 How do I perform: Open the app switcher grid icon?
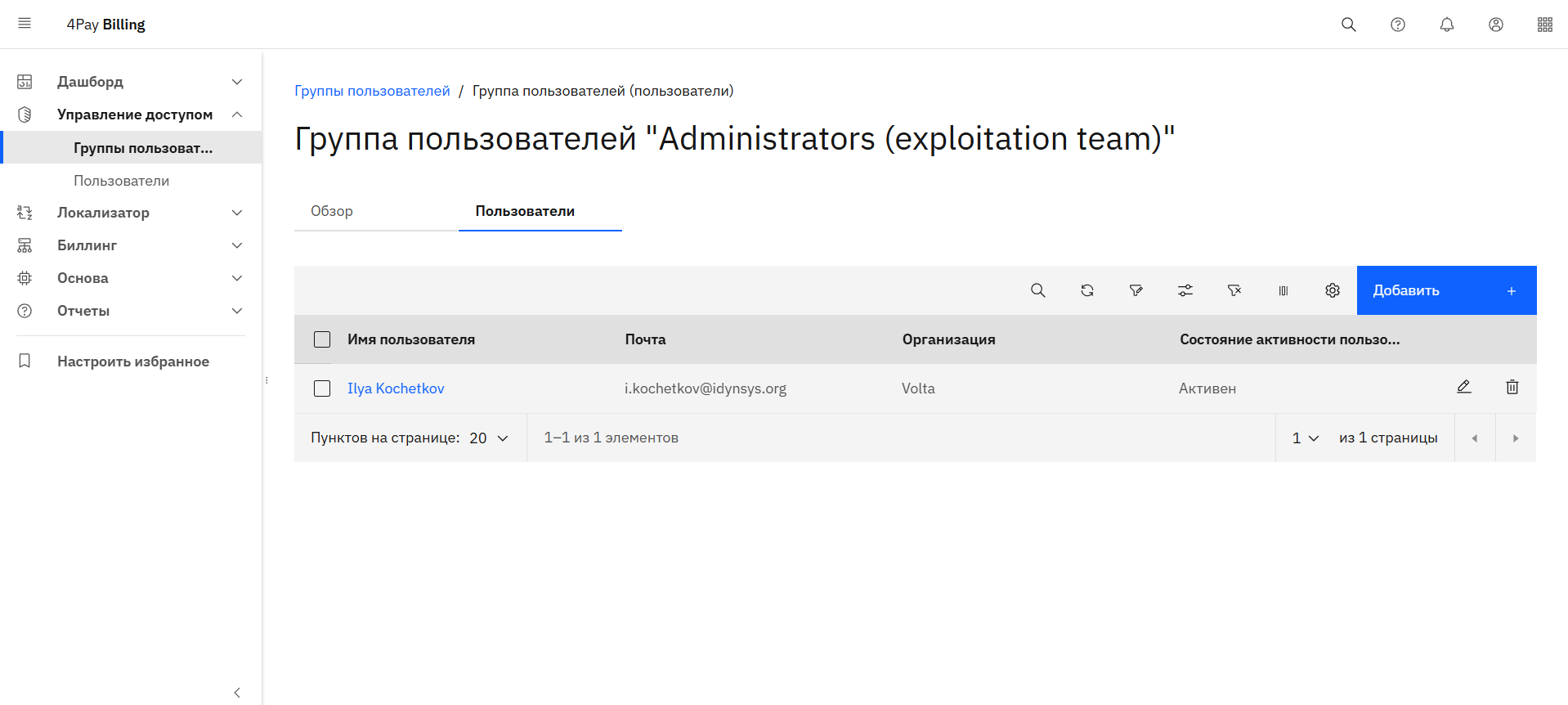(x=1544, y=25)
